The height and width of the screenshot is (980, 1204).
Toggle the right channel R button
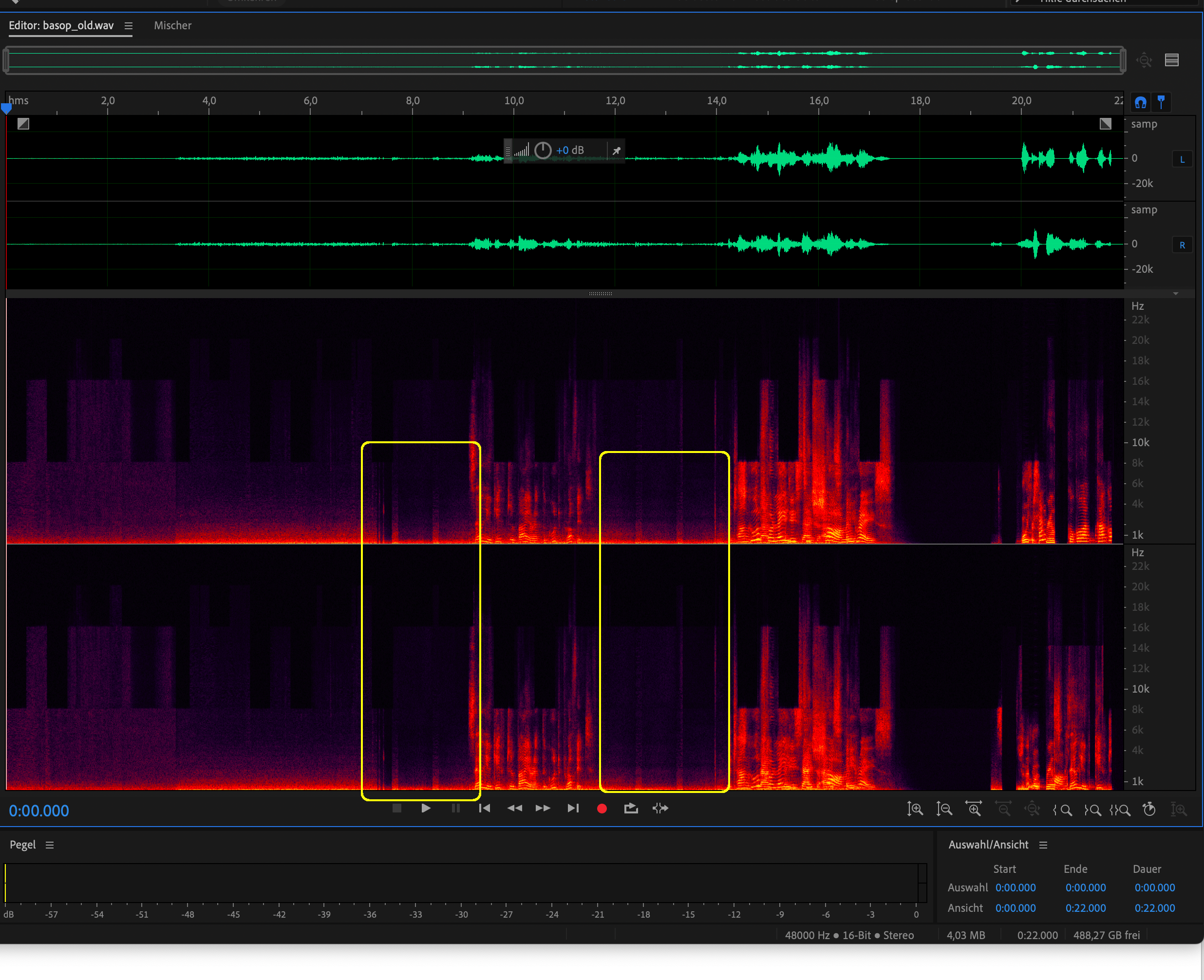[x=1182, y=245]
